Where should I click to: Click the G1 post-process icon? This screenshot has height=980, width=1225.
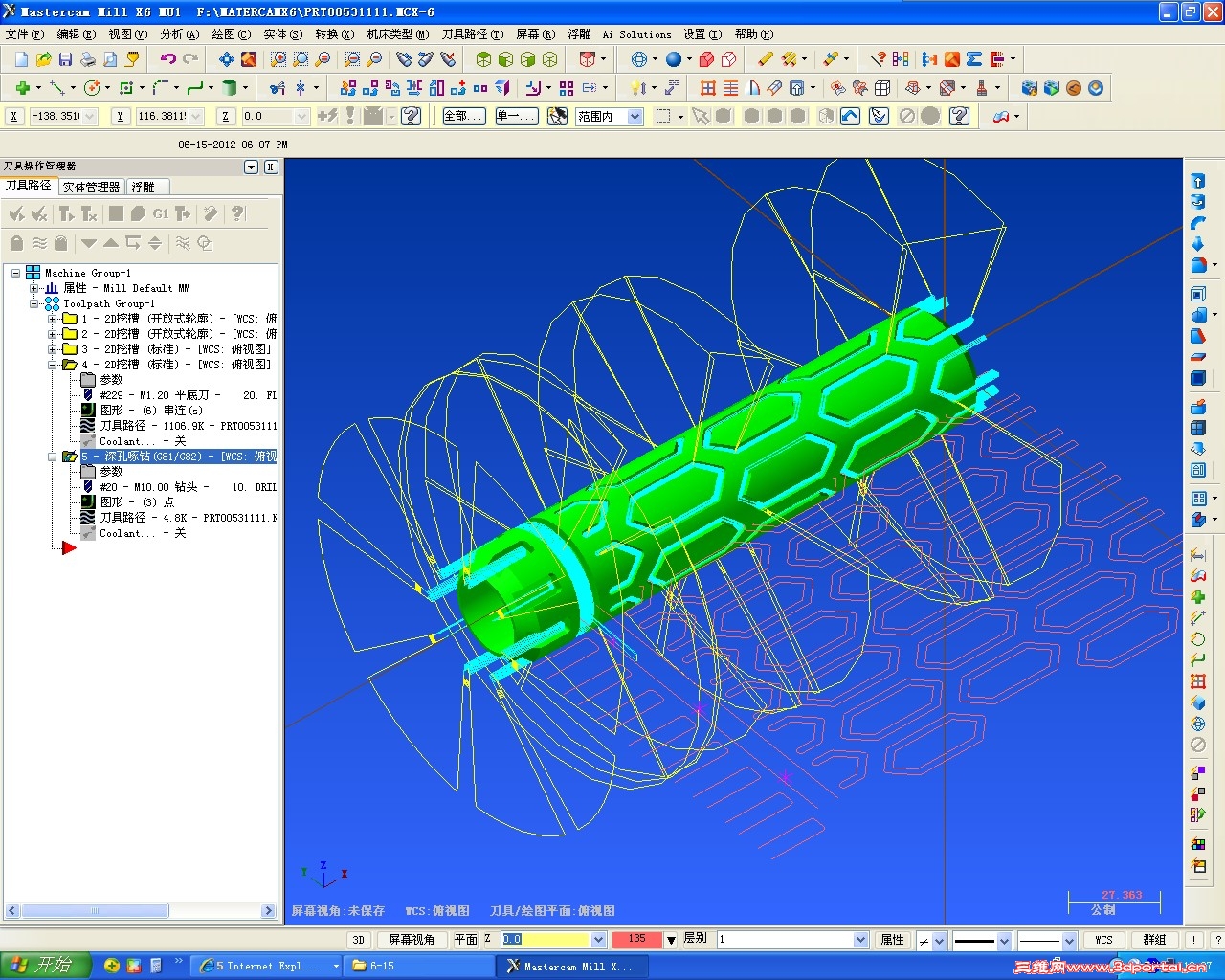pos(161,213)
